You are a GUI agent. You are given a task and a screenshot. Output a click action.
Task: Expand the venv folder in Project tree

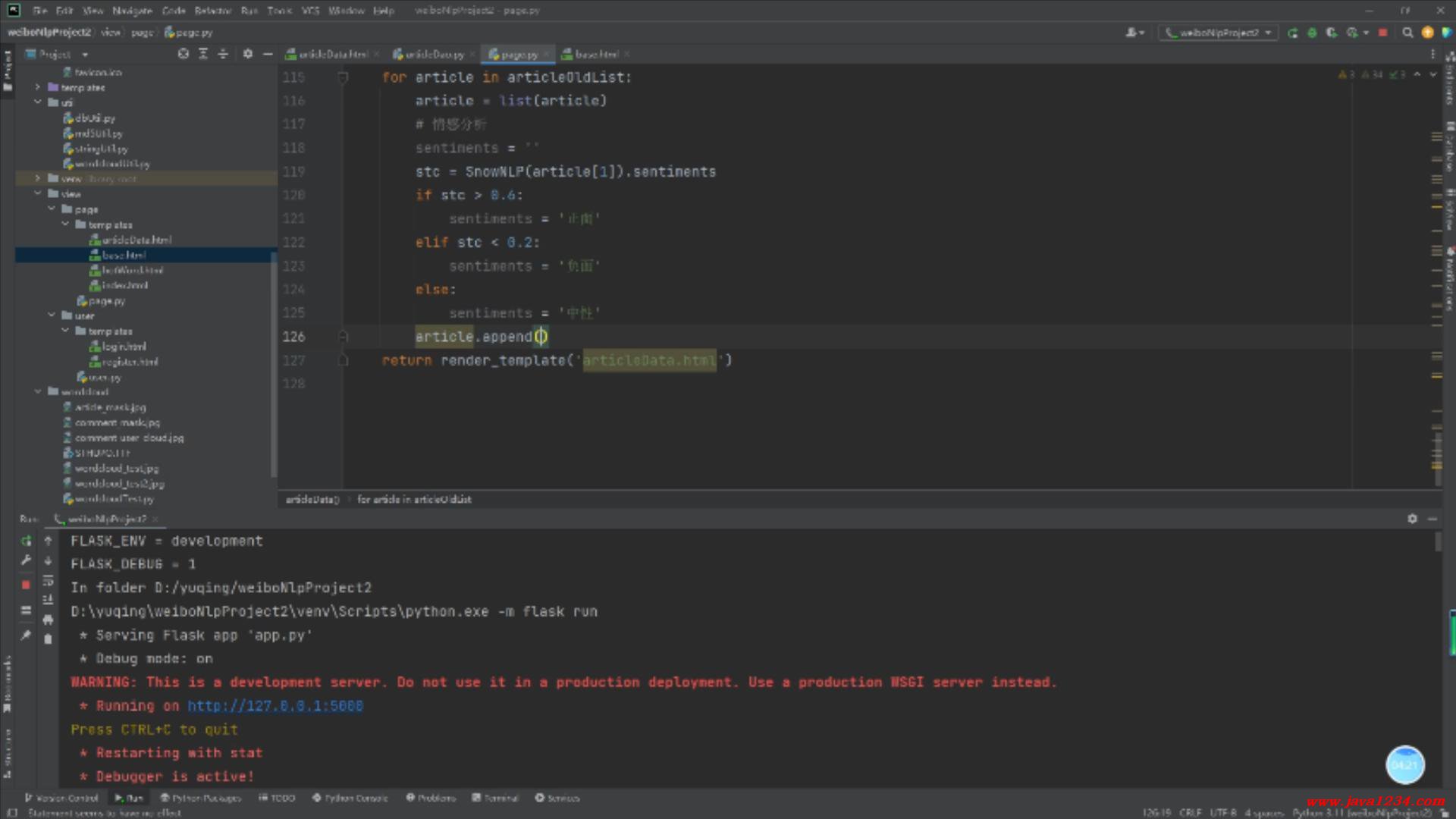pyautogui.click(x=38, y=179)
